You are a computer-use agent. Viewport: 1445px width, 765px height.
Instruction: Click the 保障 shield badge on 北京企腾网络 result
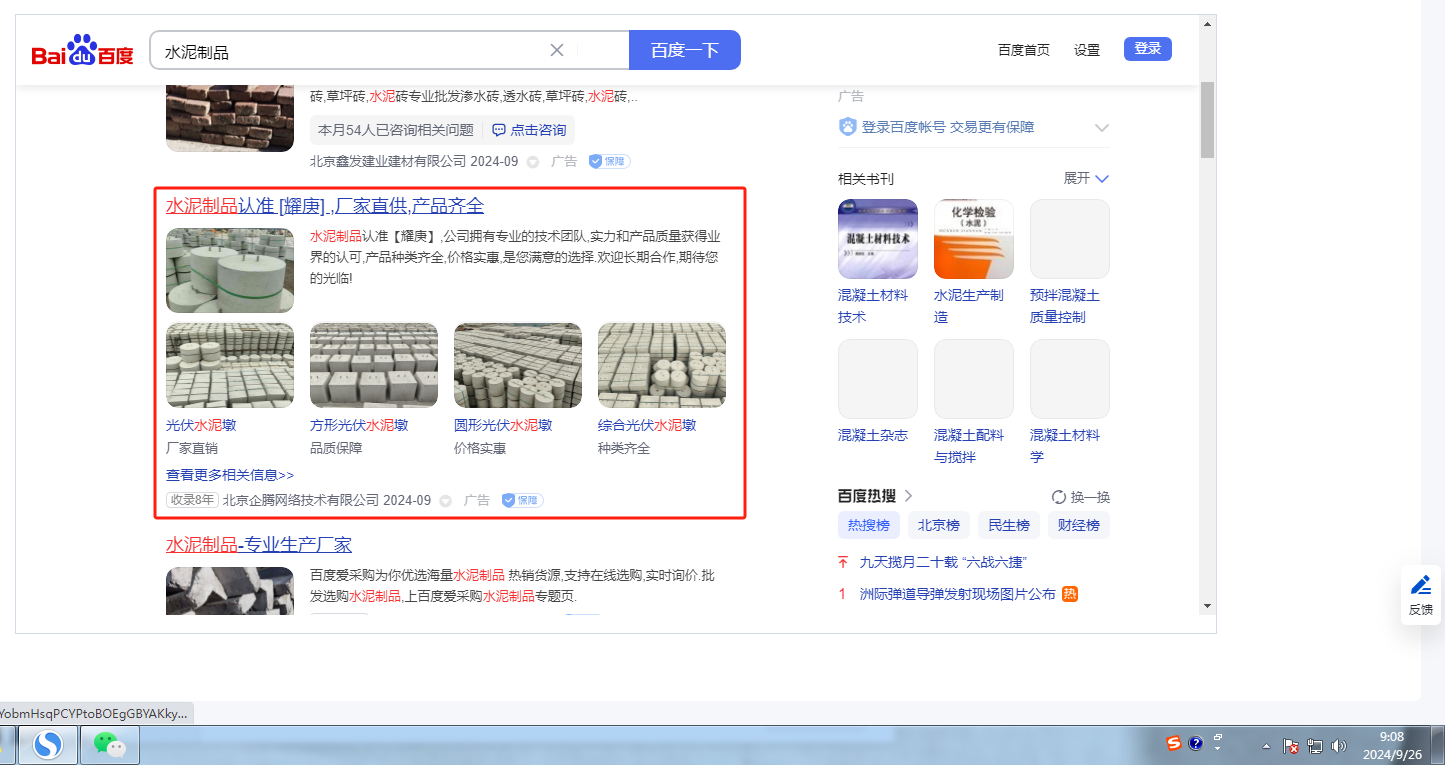(x=522, y=500)
